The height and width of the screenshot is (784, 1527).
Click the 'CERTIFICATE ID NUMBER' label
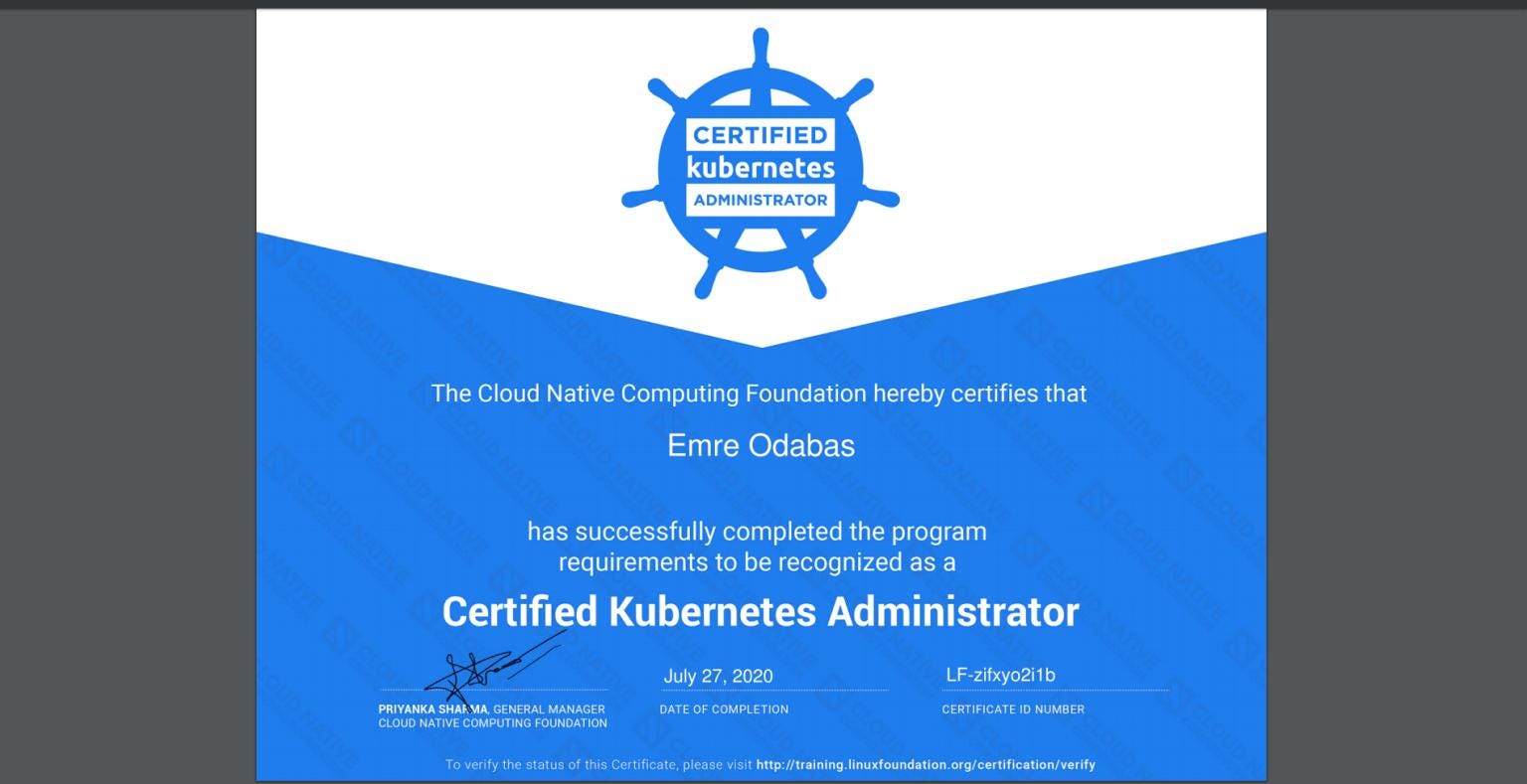point(1013,709)
